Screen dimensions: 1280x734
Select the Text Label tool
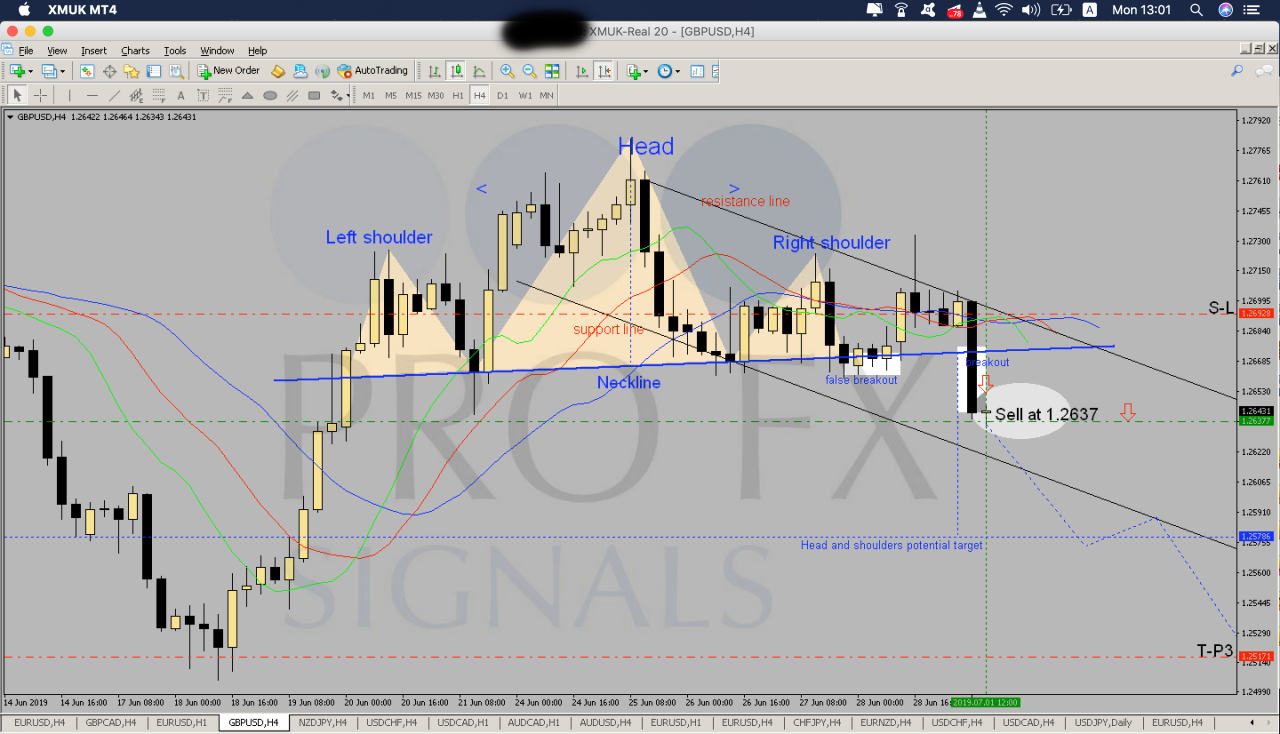coord(203,95)
